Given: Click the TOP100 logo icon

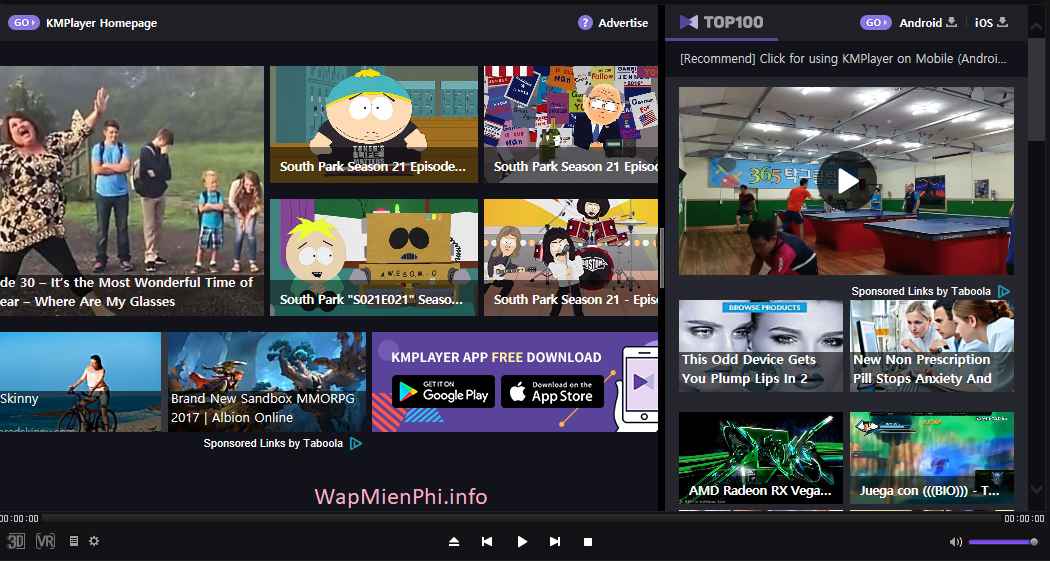Looking at the screenshot, I should click(688, 22).
